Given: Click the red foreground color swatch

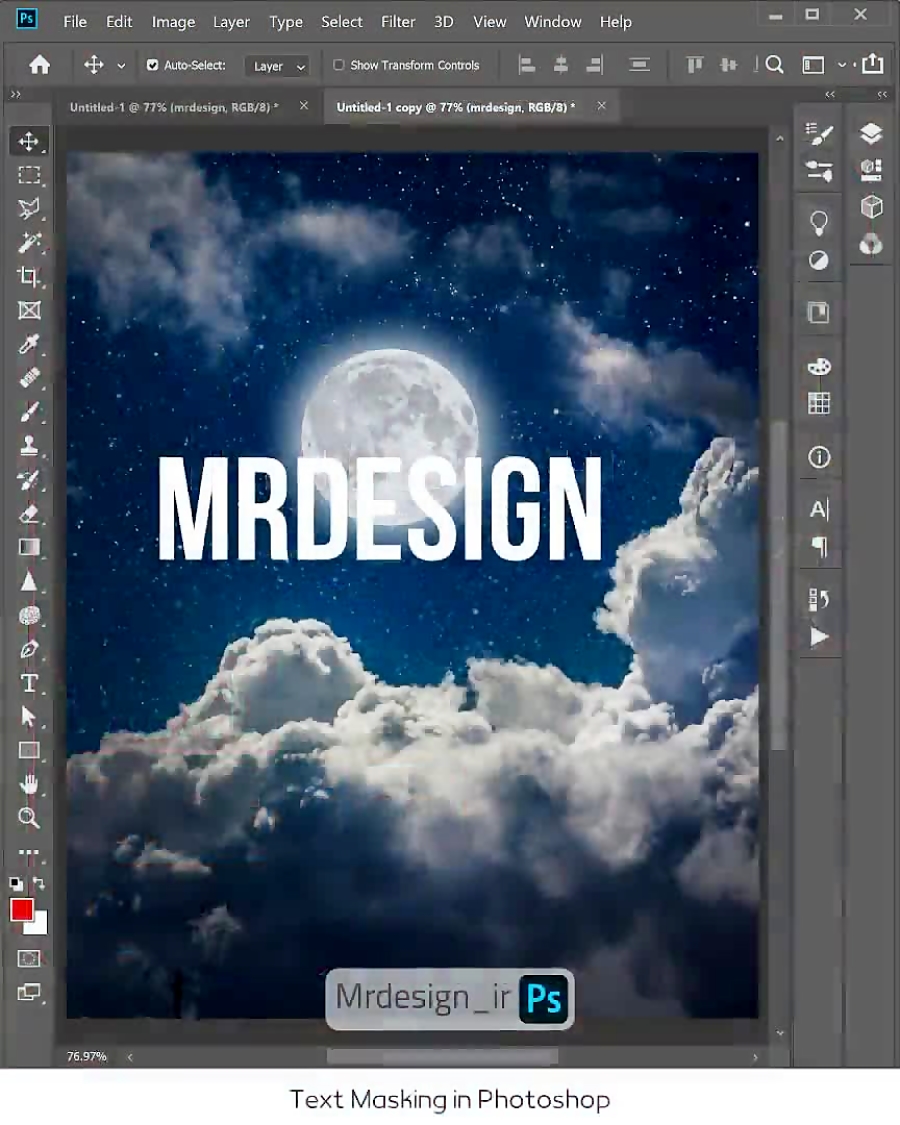Looking at the screenshot, I should point(22,911).
